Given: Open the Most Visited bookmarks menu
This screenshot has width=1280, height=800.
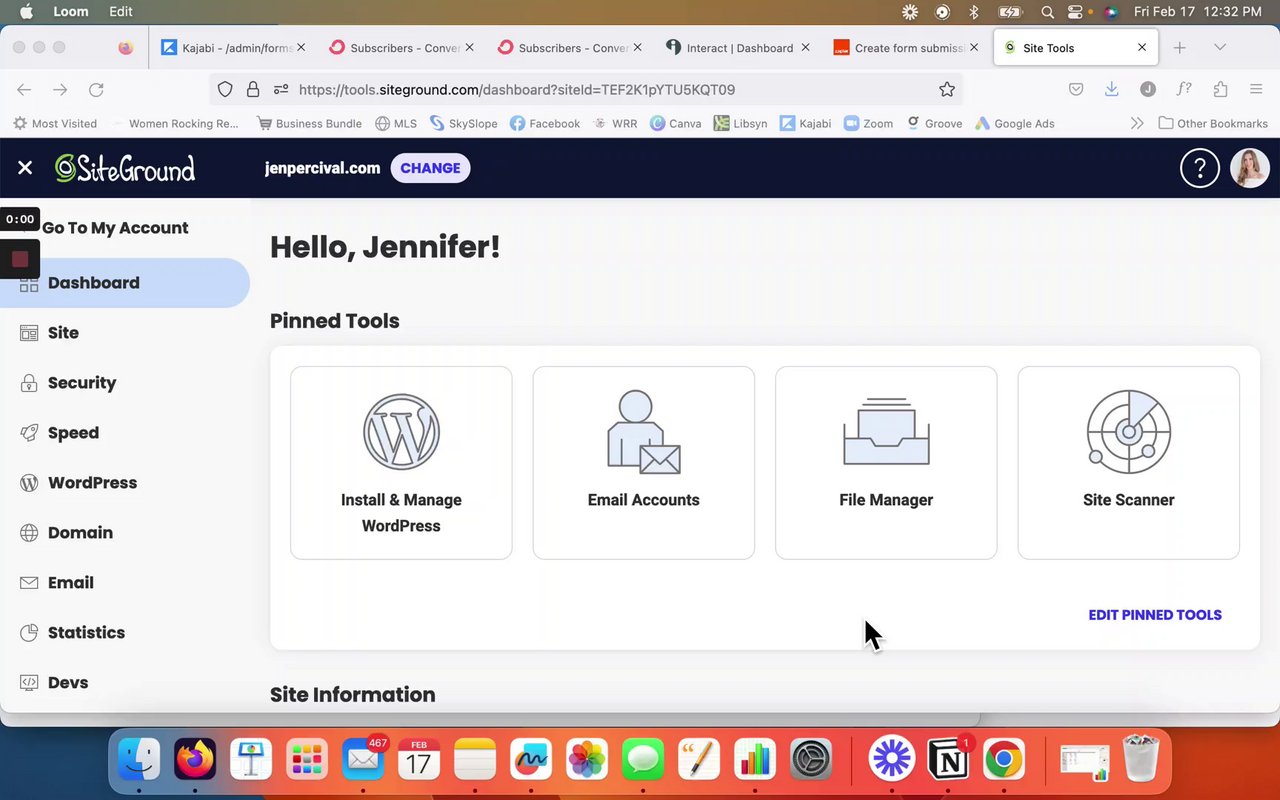Looking at the screenshot, I should click(55, 124).
